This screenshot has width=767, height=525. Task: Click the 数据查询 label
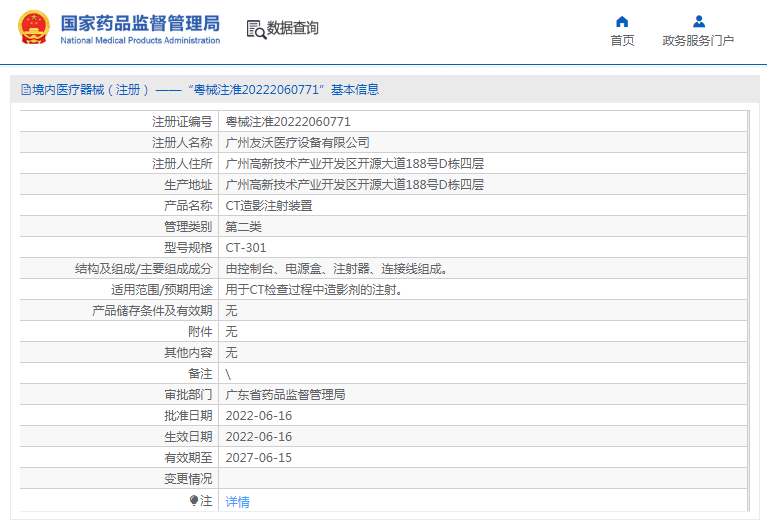[x=293, y=28]
